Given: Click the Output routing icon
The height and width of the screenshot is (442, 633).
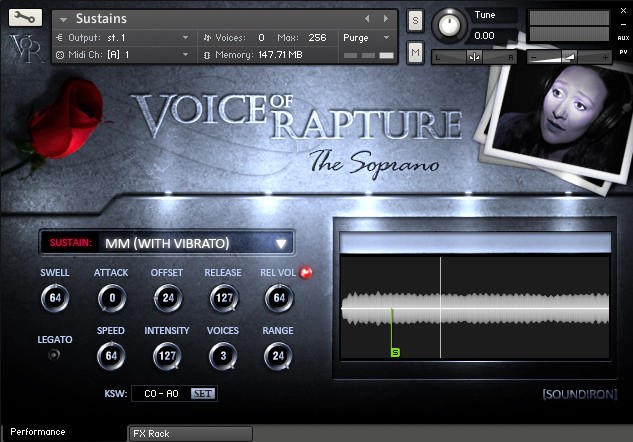Looking at the screenshot, I should tap(59, 38).
